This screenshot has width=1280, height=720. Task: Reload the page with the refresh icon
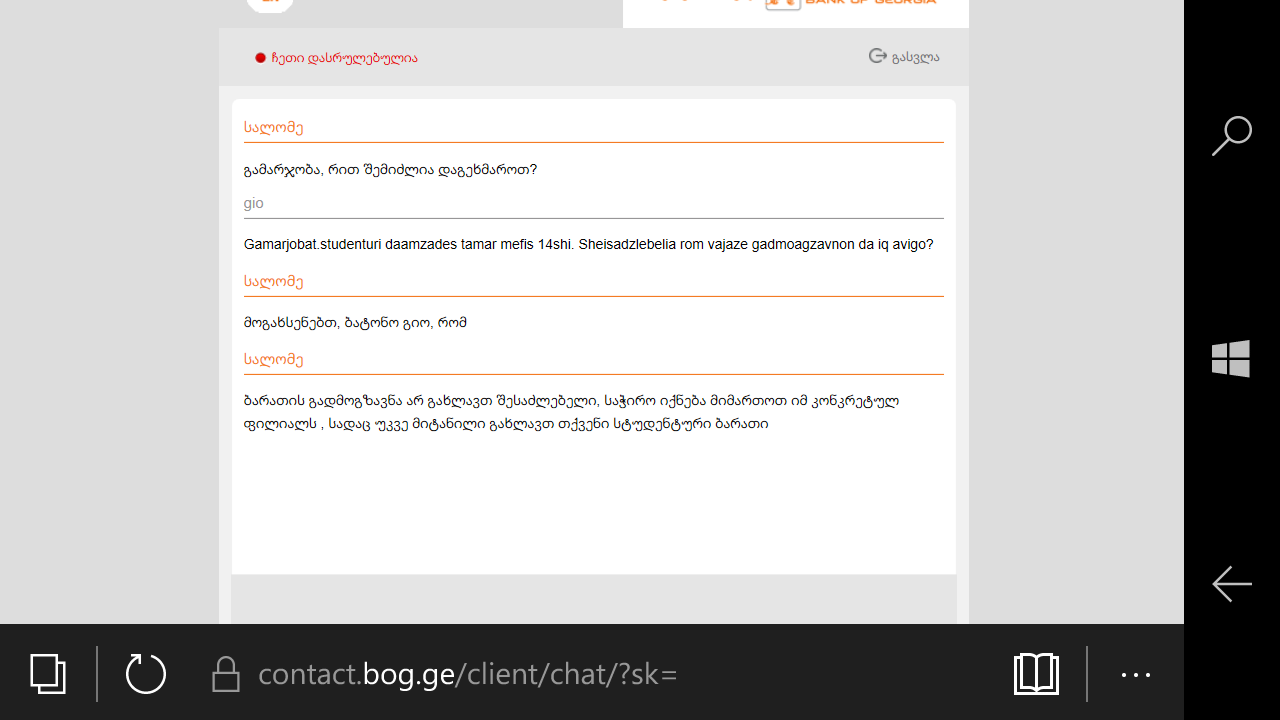146,673
